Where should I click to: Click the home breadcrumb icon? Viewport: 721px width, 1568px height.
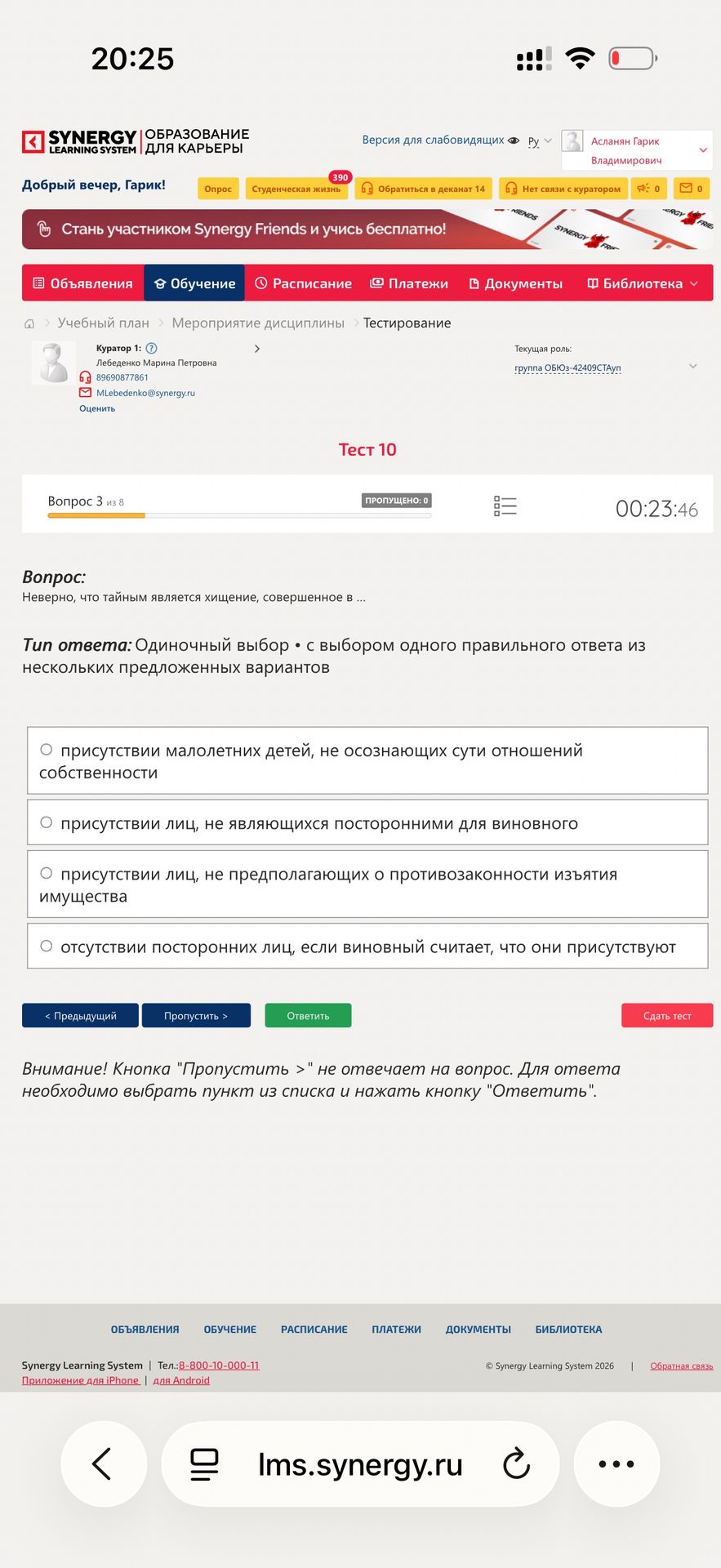point(29,323)
